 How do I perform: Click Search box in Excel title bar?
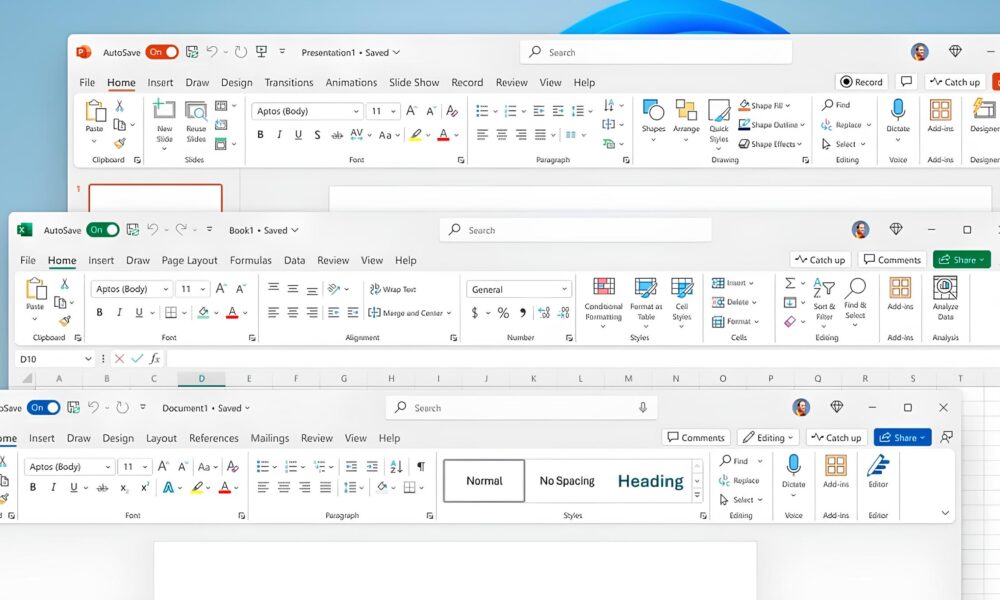(x=575, y=230)
